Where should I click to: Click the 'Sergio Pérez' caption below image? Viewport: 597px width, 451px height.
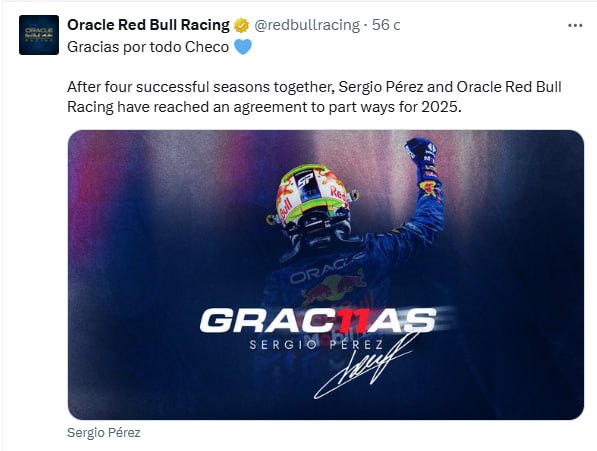(x=104, y=433)
